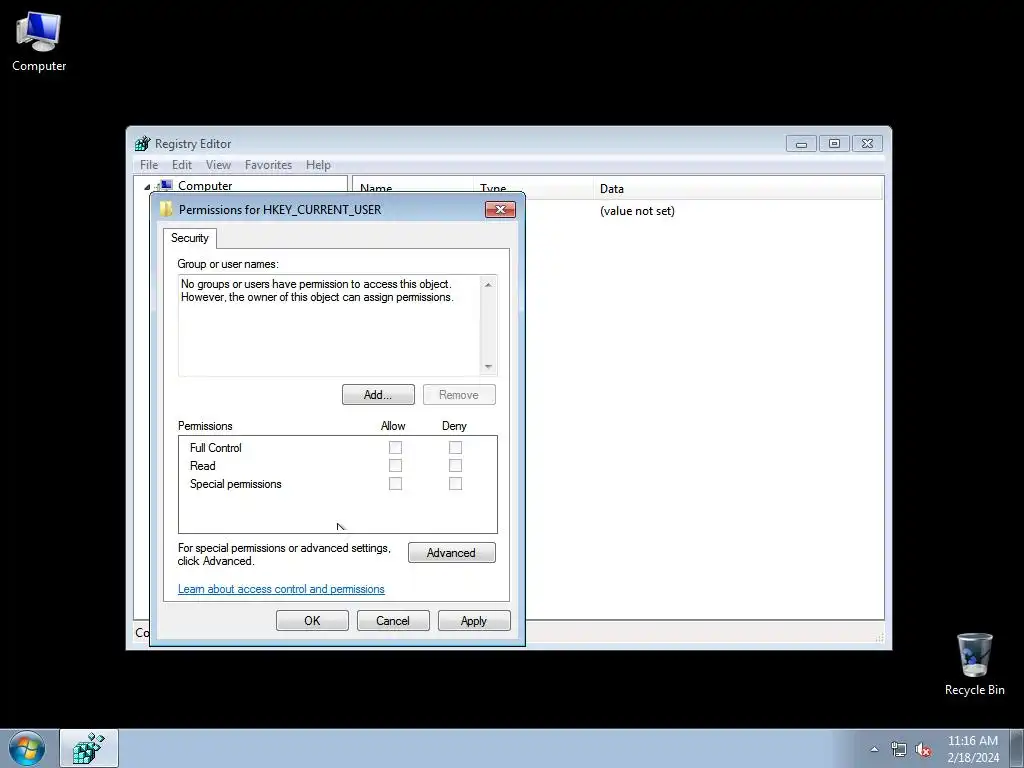The width and height of the screenshot is (1024, 768).
Task: Select the Computer item in the registry tree
Action: [204, 185]
